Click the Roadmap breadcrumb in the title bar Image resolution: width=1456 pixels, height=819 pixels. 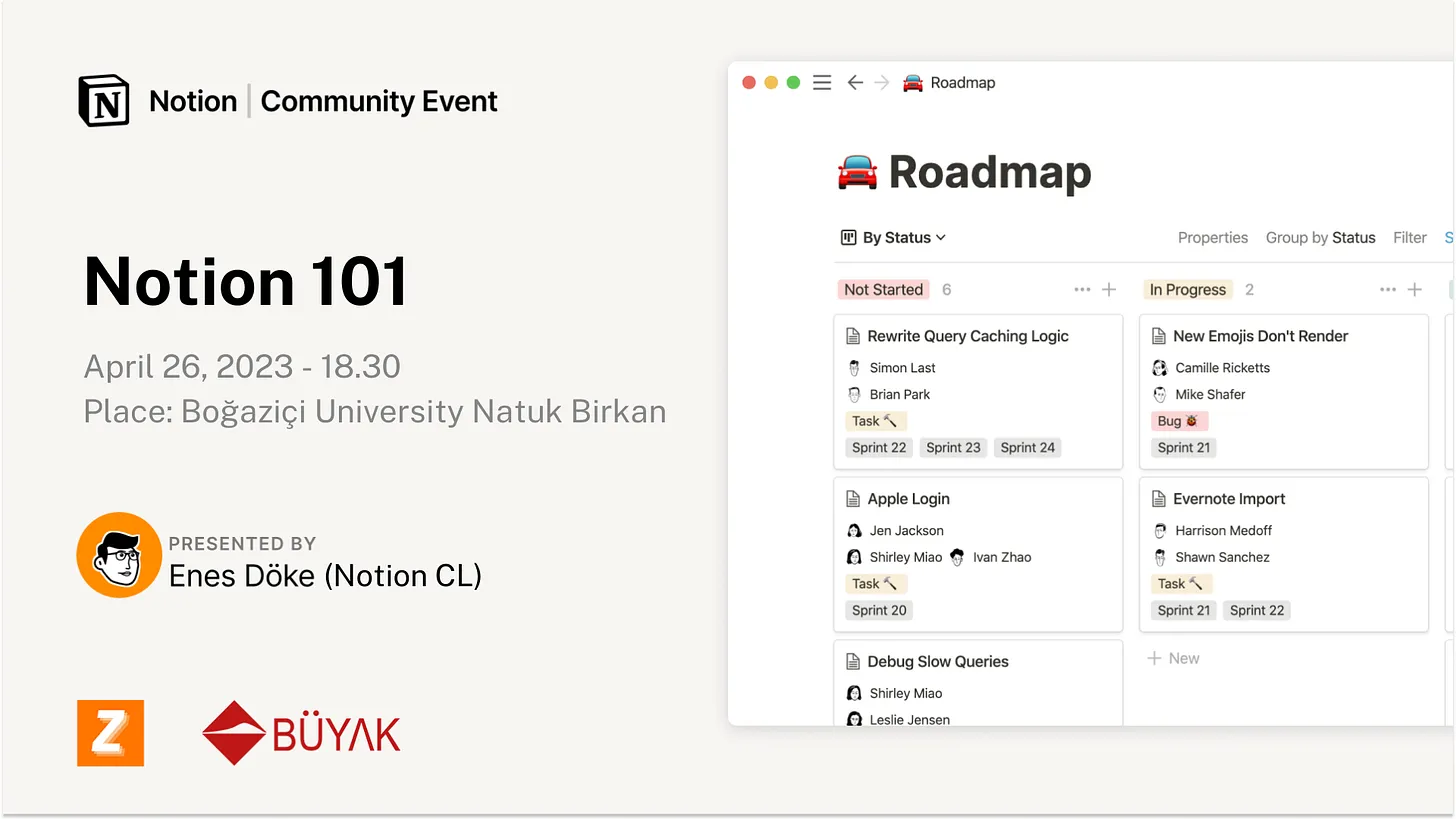pos(949,83)
